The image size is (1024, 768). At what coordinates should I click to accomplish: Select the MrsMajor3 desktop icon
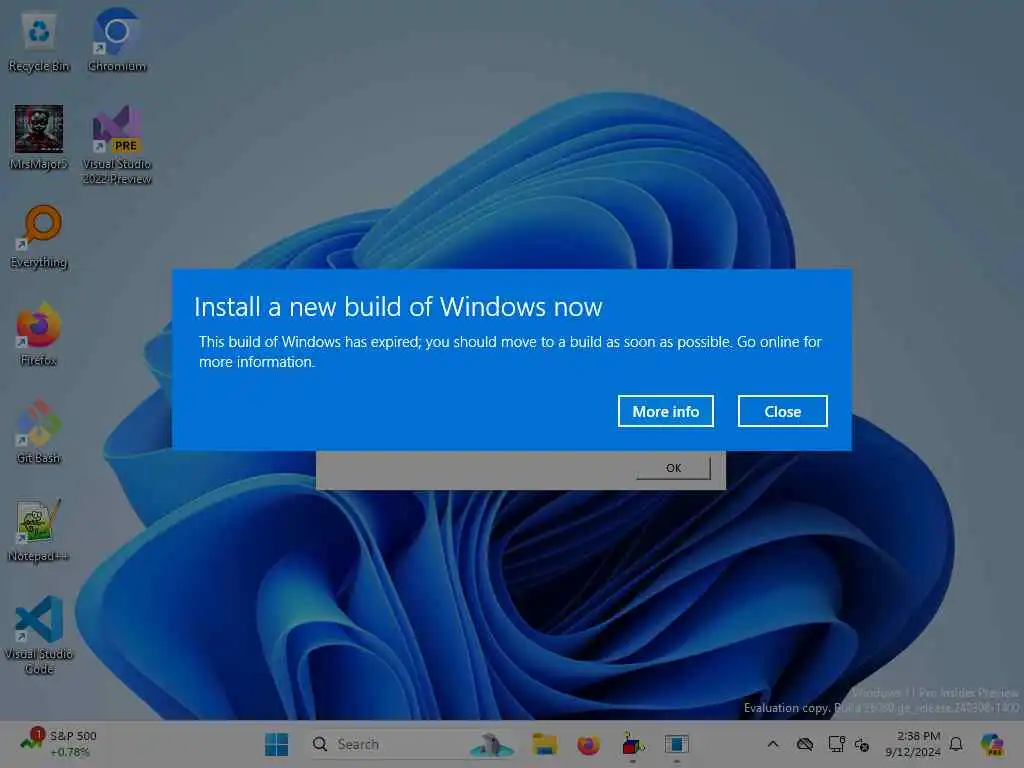point(39,138)
